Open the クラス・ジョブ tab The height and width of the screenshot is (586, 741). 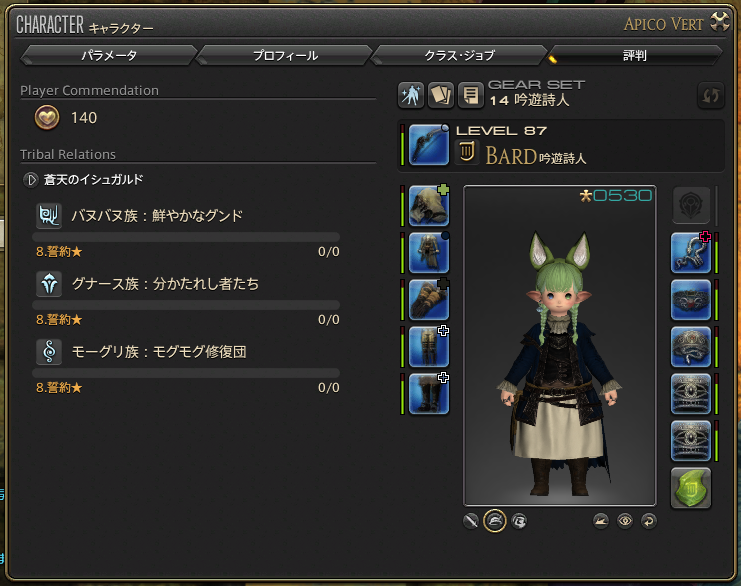point(459,56)
